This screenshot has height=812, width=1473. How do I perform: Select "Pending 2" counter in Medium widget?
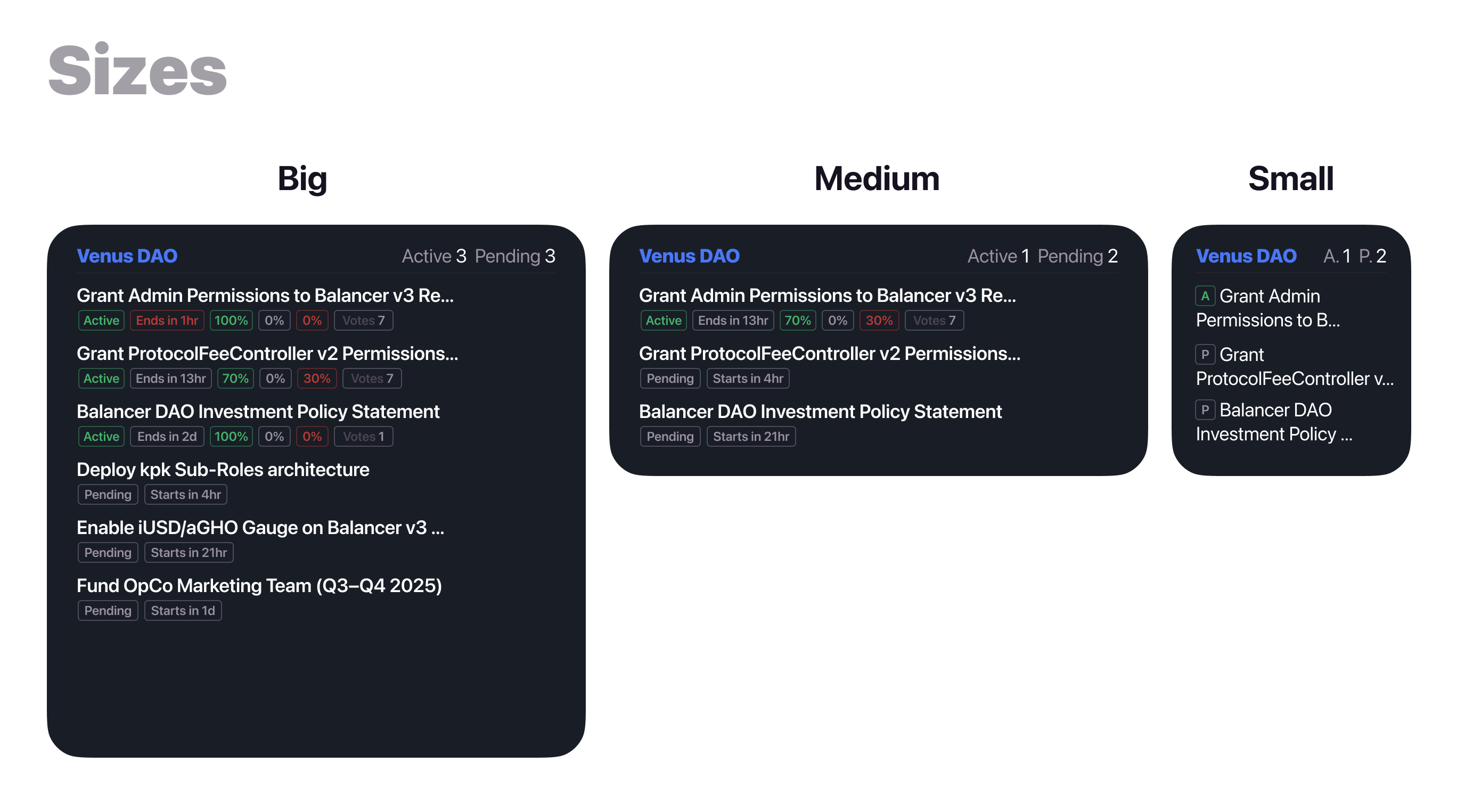pyautogui.click(x=1077, y=256)
